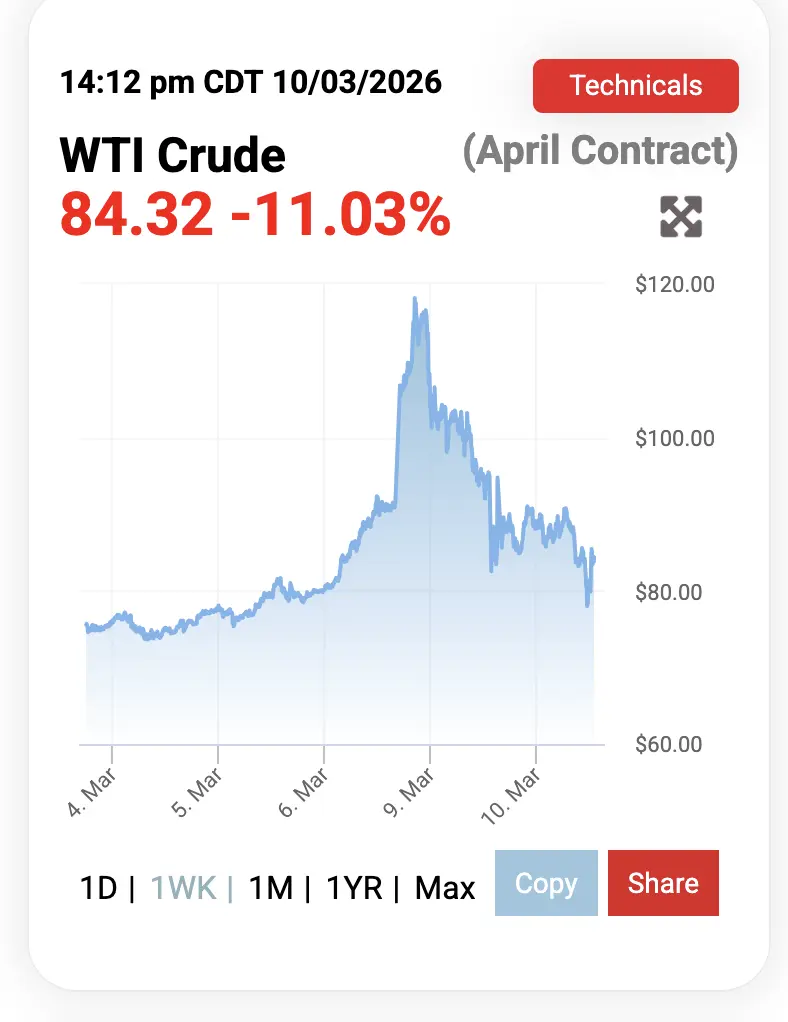Screen dimensions: 788x1022
Task: Click the 84.32 price value
Action: 137,213
